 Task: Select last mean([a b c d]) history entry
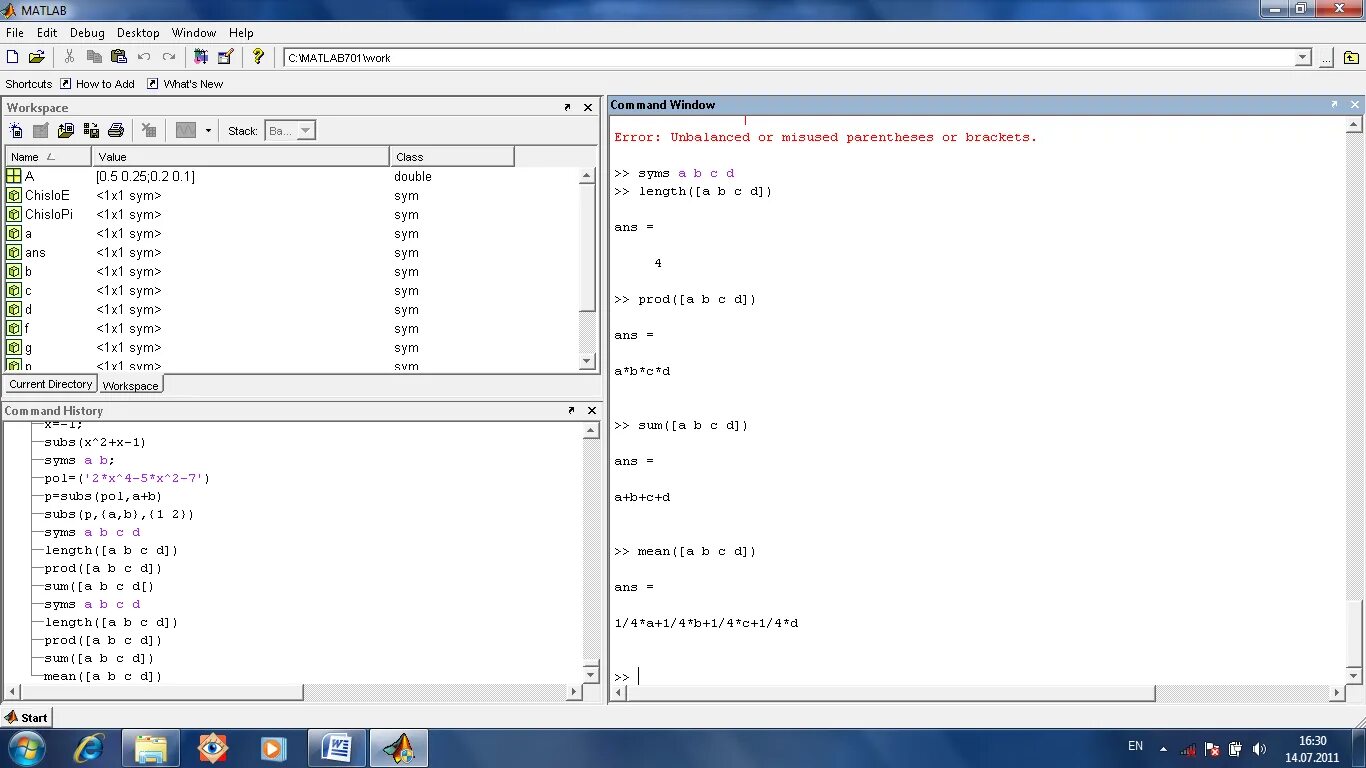103,676
